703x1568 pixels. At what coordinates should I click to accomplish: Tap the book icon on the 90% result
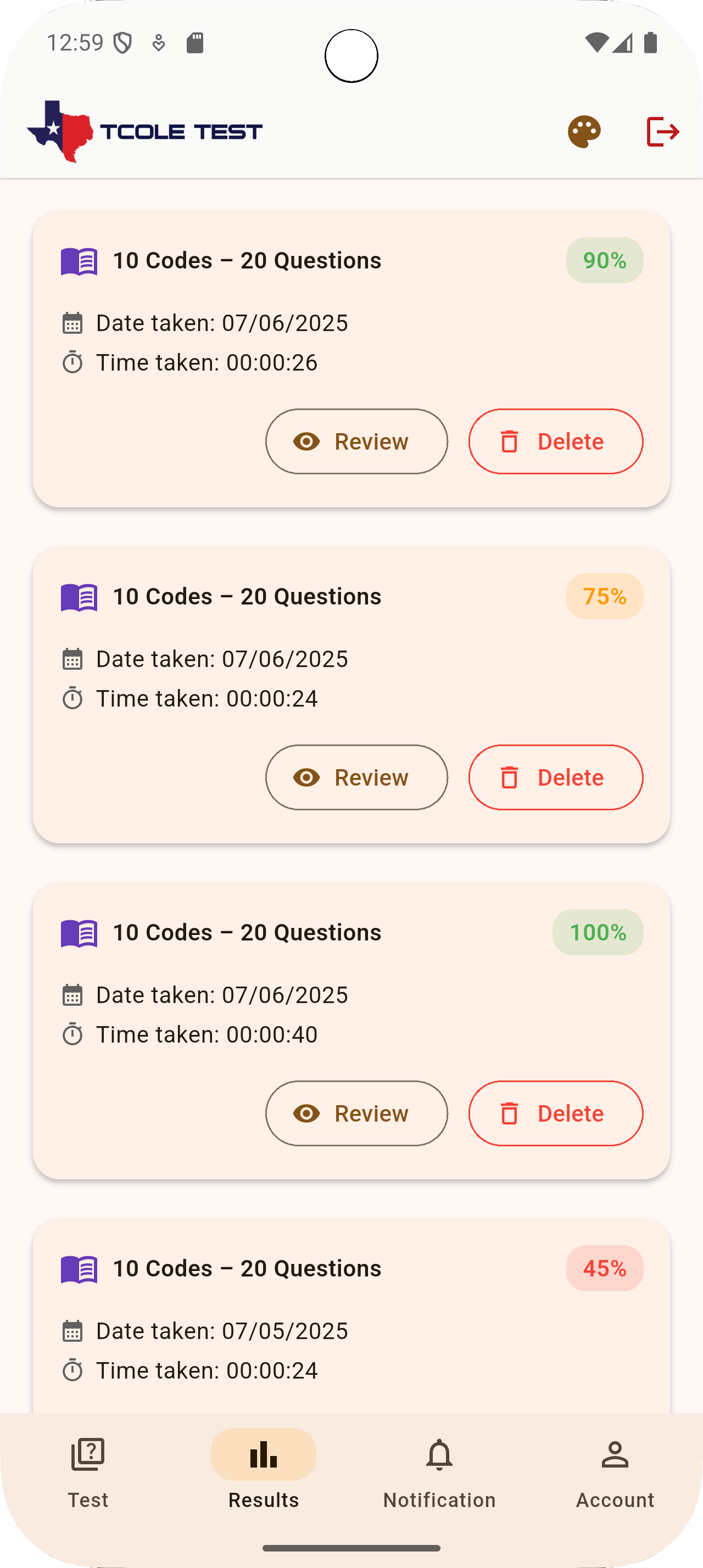(x=79, y=261)
